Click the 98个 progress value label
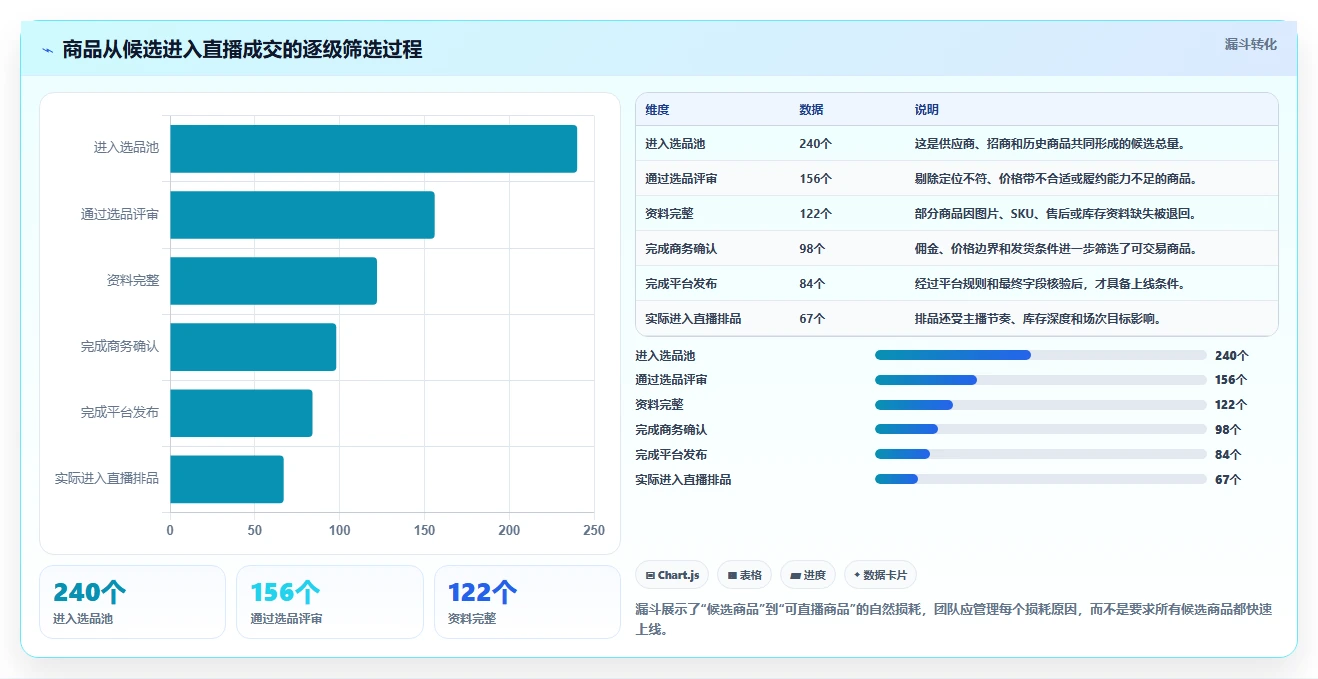 point(1228,429)
